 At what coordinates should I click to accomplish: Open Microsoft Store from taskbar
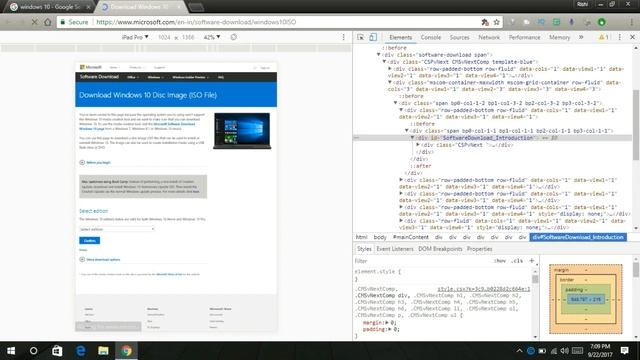[57, 351]
